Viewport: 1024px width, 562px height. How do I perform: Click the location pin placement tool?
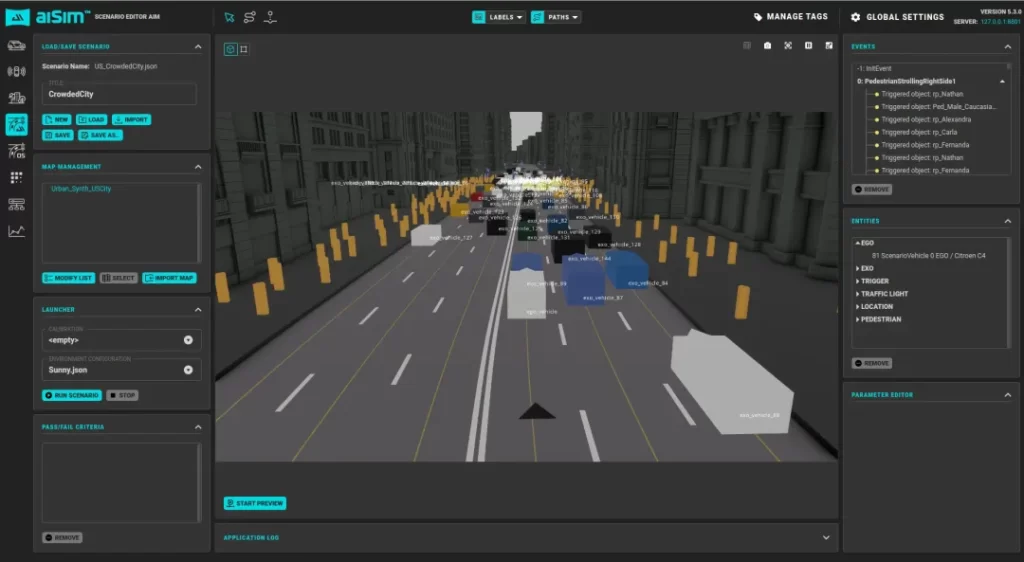click(270, 17)
